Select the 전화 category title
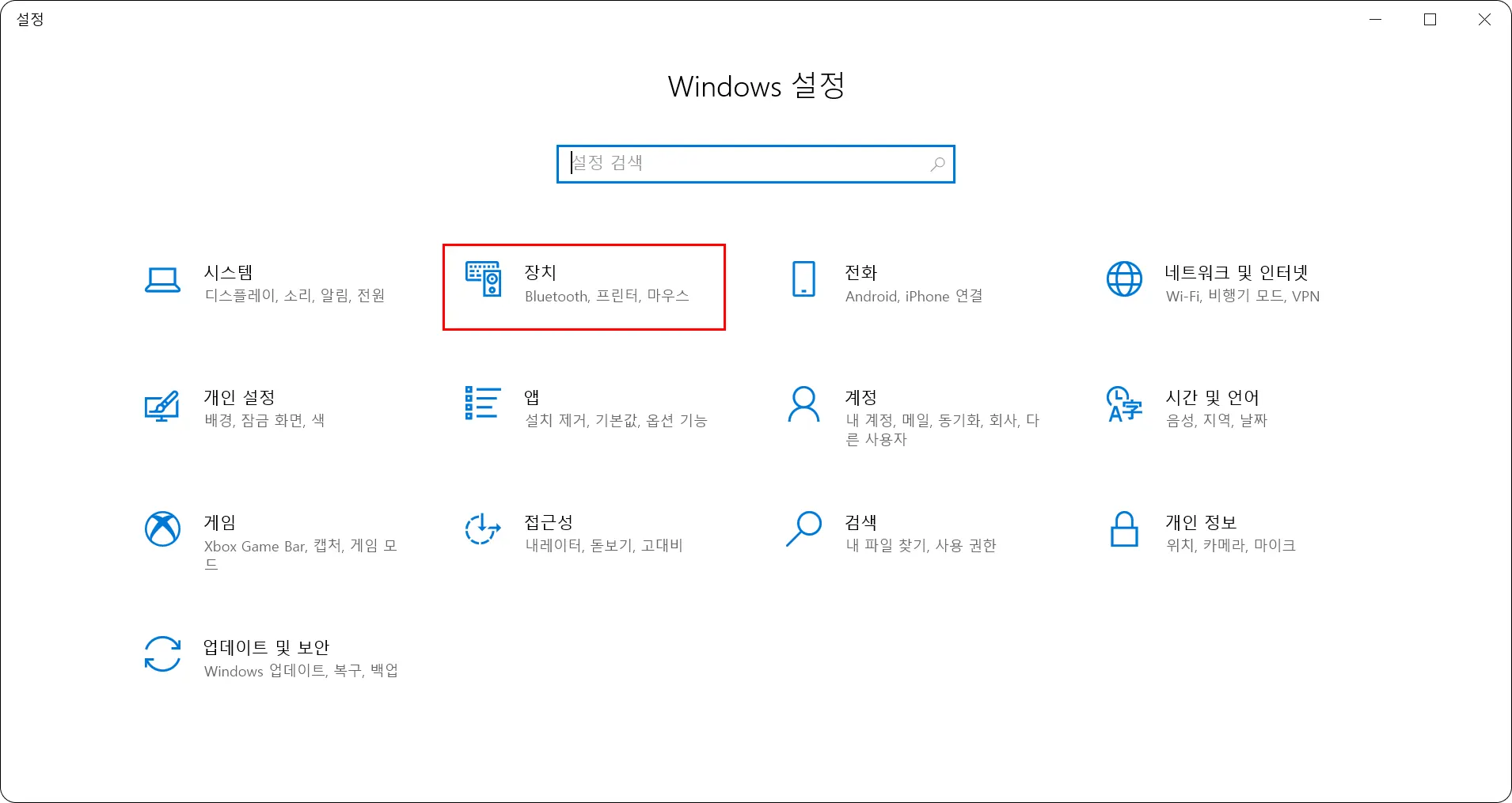The width and height of the screenshot is (1512, 803). pyautogui.click(x=861, y=272)
